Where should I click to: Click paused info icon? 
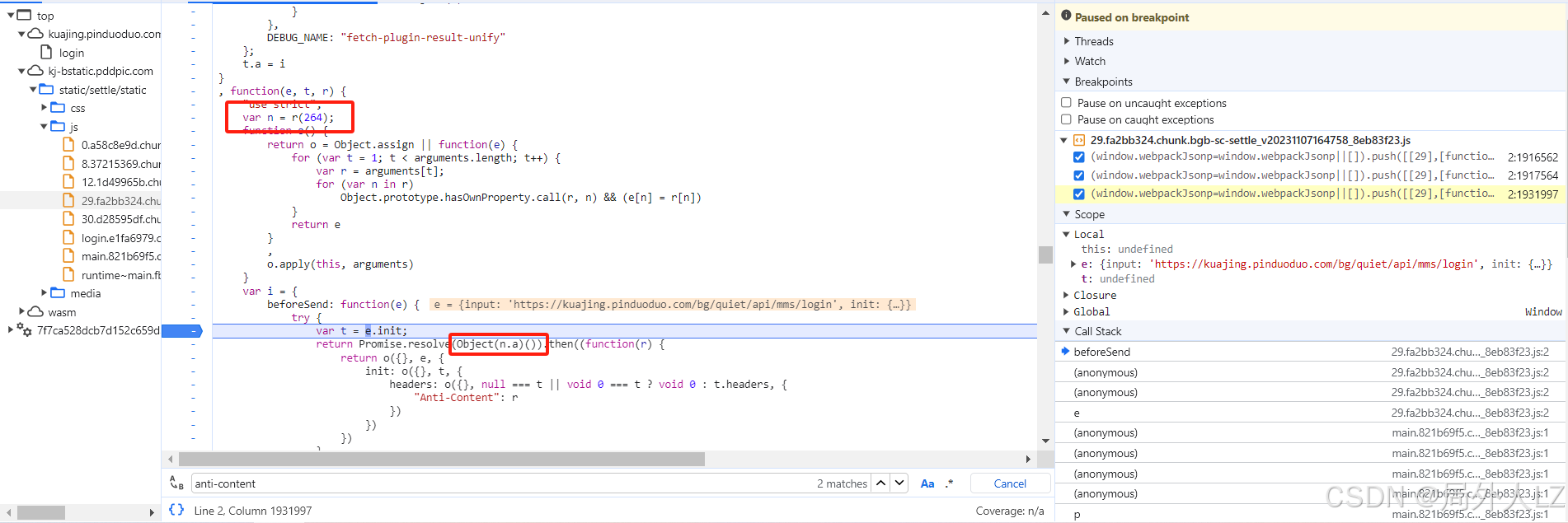point(1066,16)
